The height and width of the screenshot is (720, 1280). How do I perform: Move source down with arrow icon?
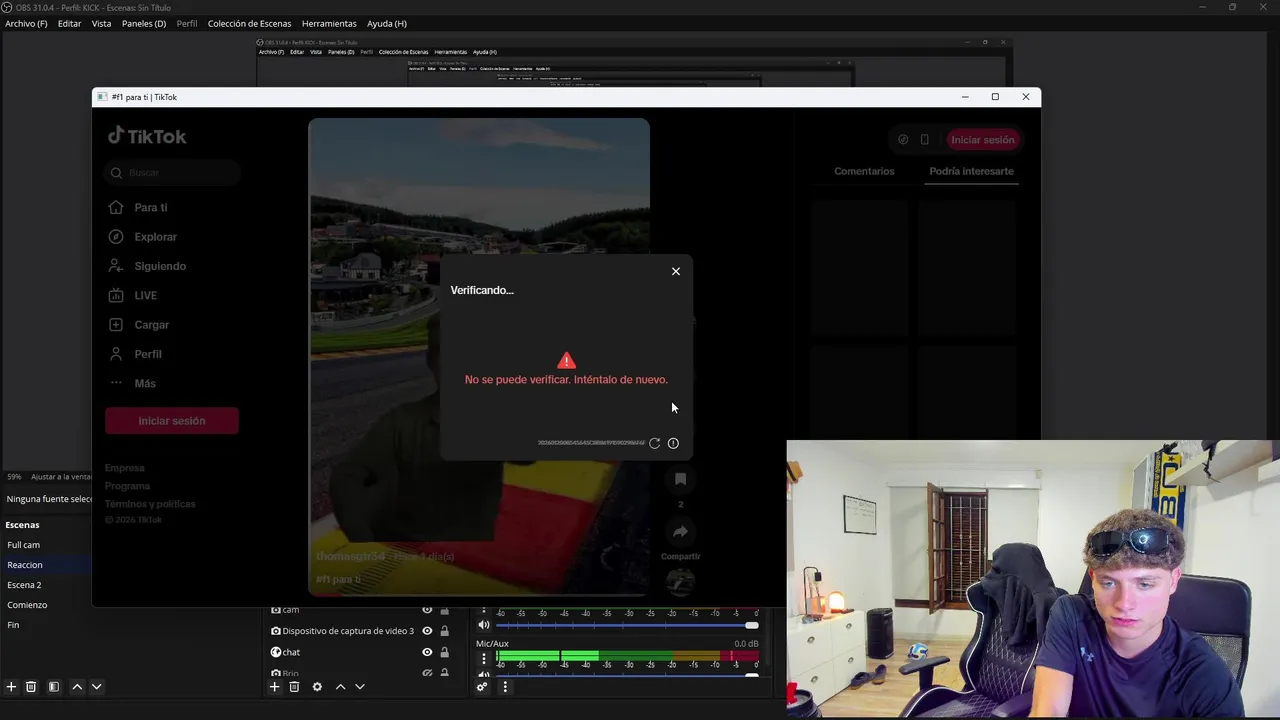click(x=360, y=687)
